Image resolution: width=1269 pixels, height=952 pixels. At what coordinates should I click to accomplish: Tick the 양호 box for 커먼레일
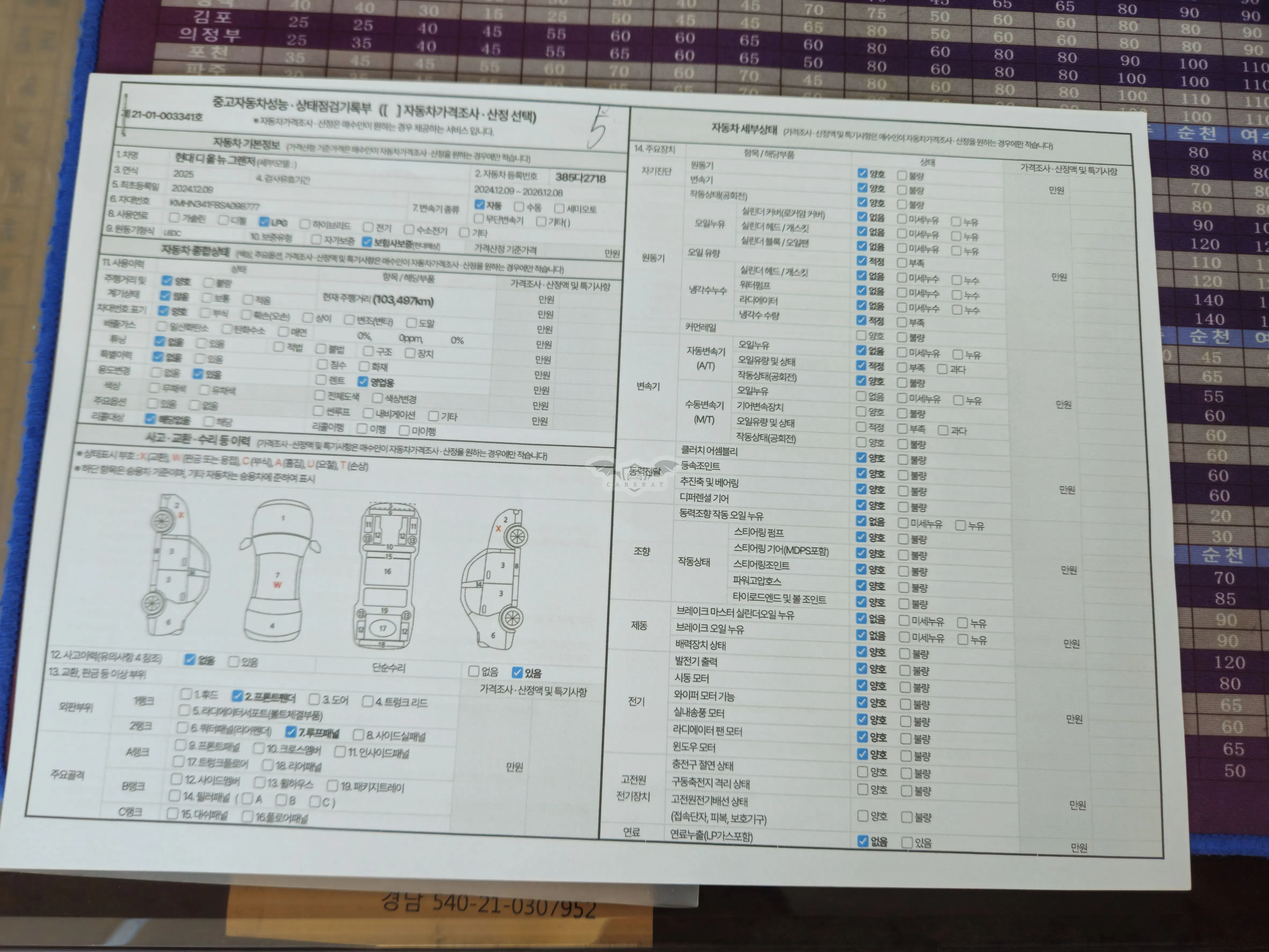coord(861,335)
